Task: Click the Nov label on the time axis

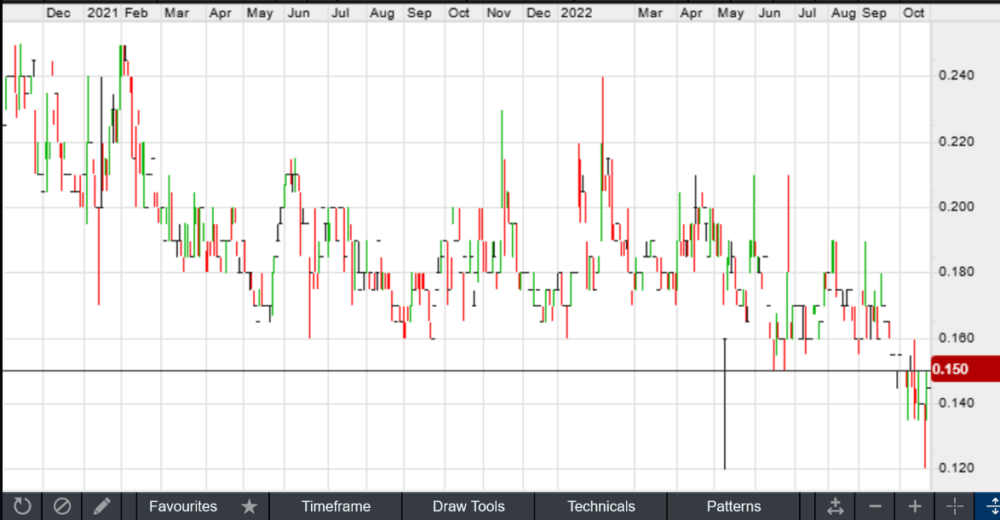Action: (x=498, y=13)
